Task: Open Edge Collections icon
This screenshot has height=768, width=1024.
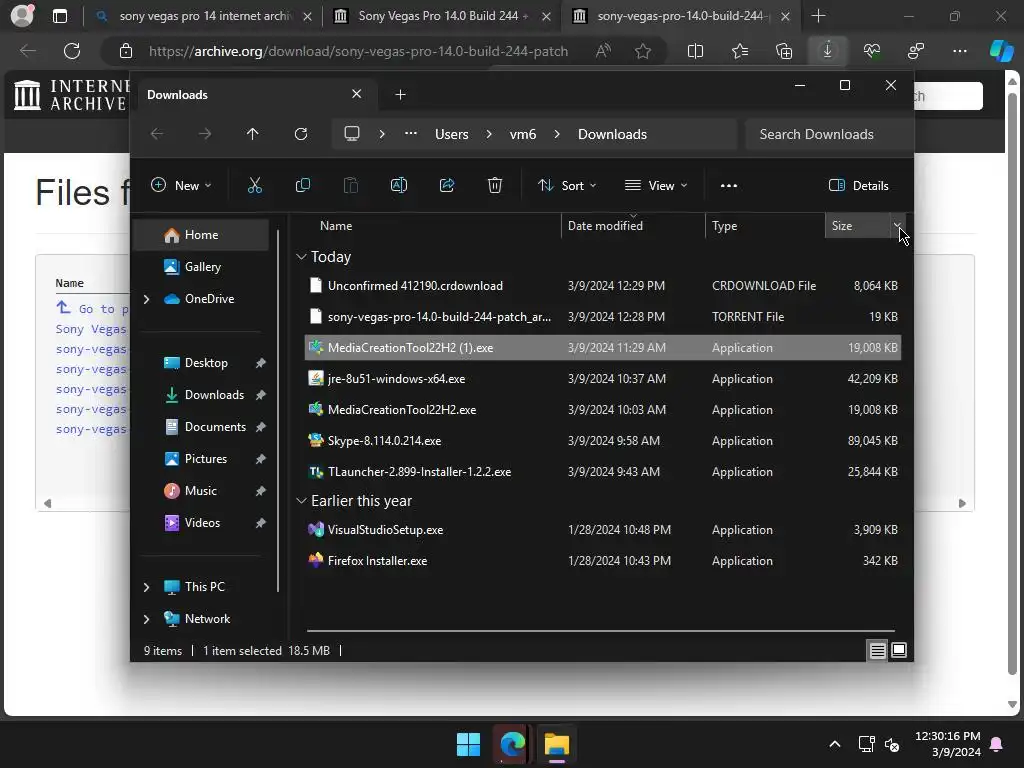Action: [x=784, y=51]
